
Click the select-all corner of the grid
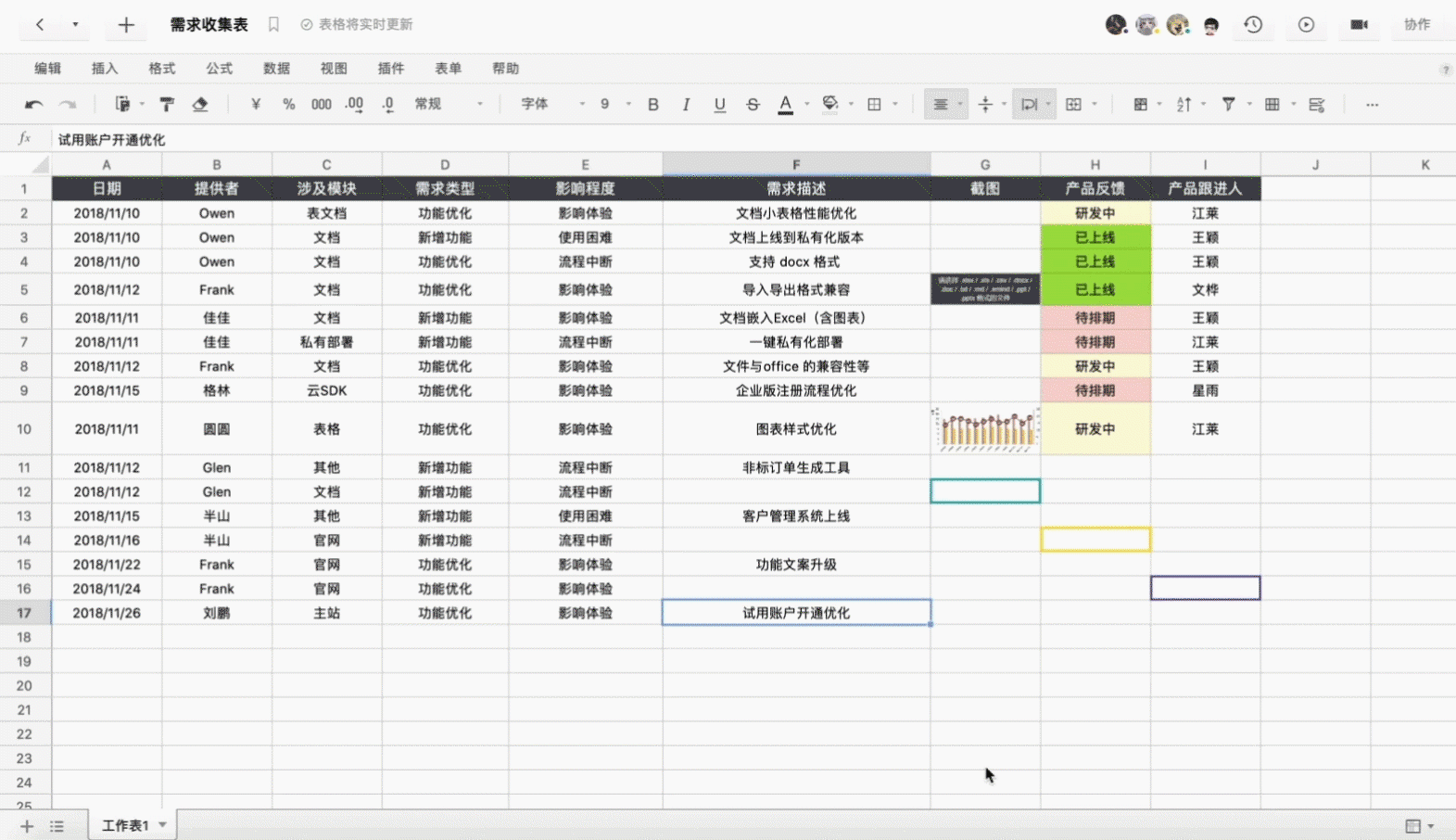(25, 165)
